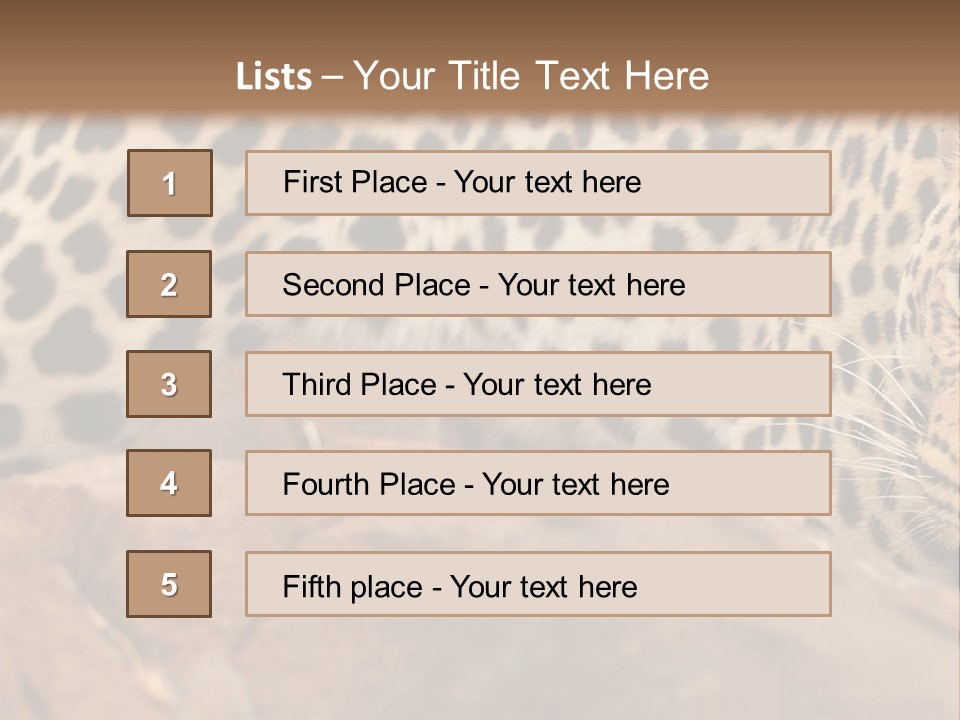Image resolution: width=960 pixels, height=720 pixels.
Task: Select the number 4 square
Action: tap(169, 483)
